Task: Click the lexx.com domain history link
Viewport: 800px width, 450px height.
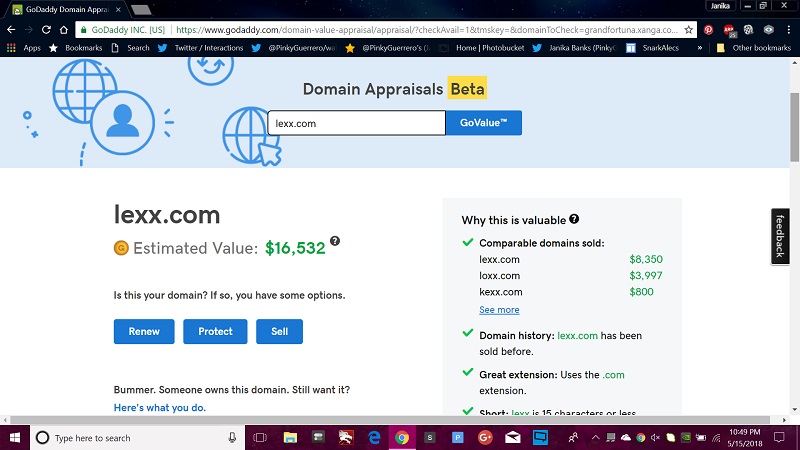Action: [x=577, y=336]
